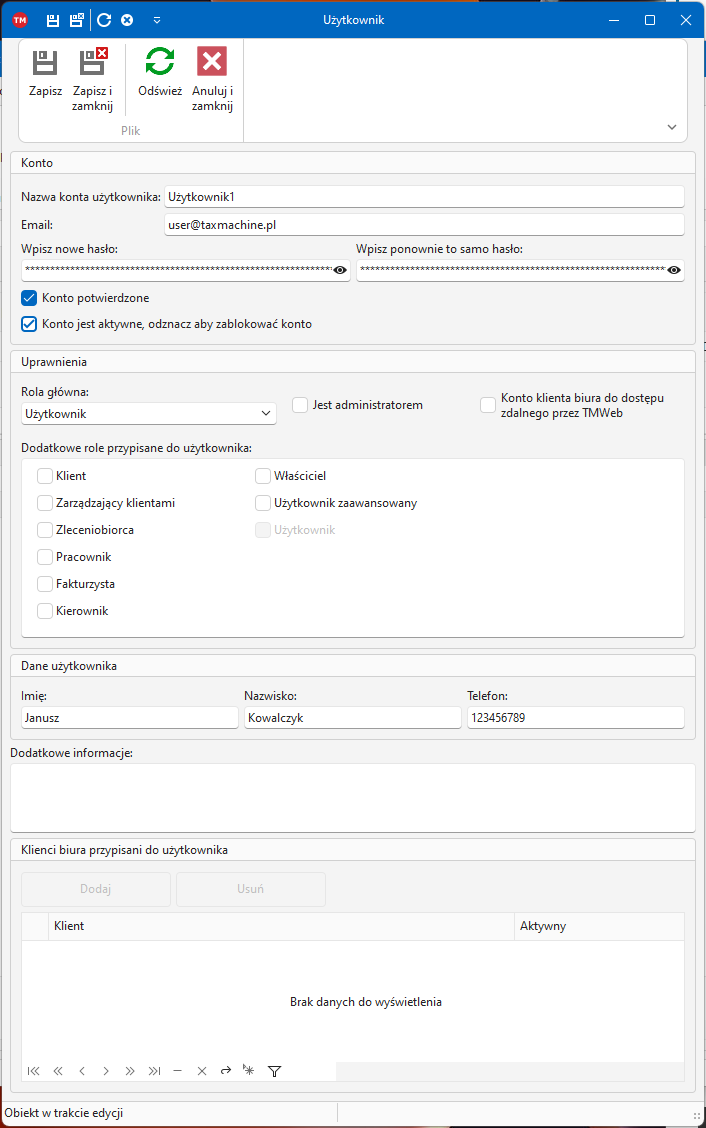This screenshot has width=706, height=1128.
Task: Uncheck the Konto jest aktywne checkbox
Action: coord(29,324)
